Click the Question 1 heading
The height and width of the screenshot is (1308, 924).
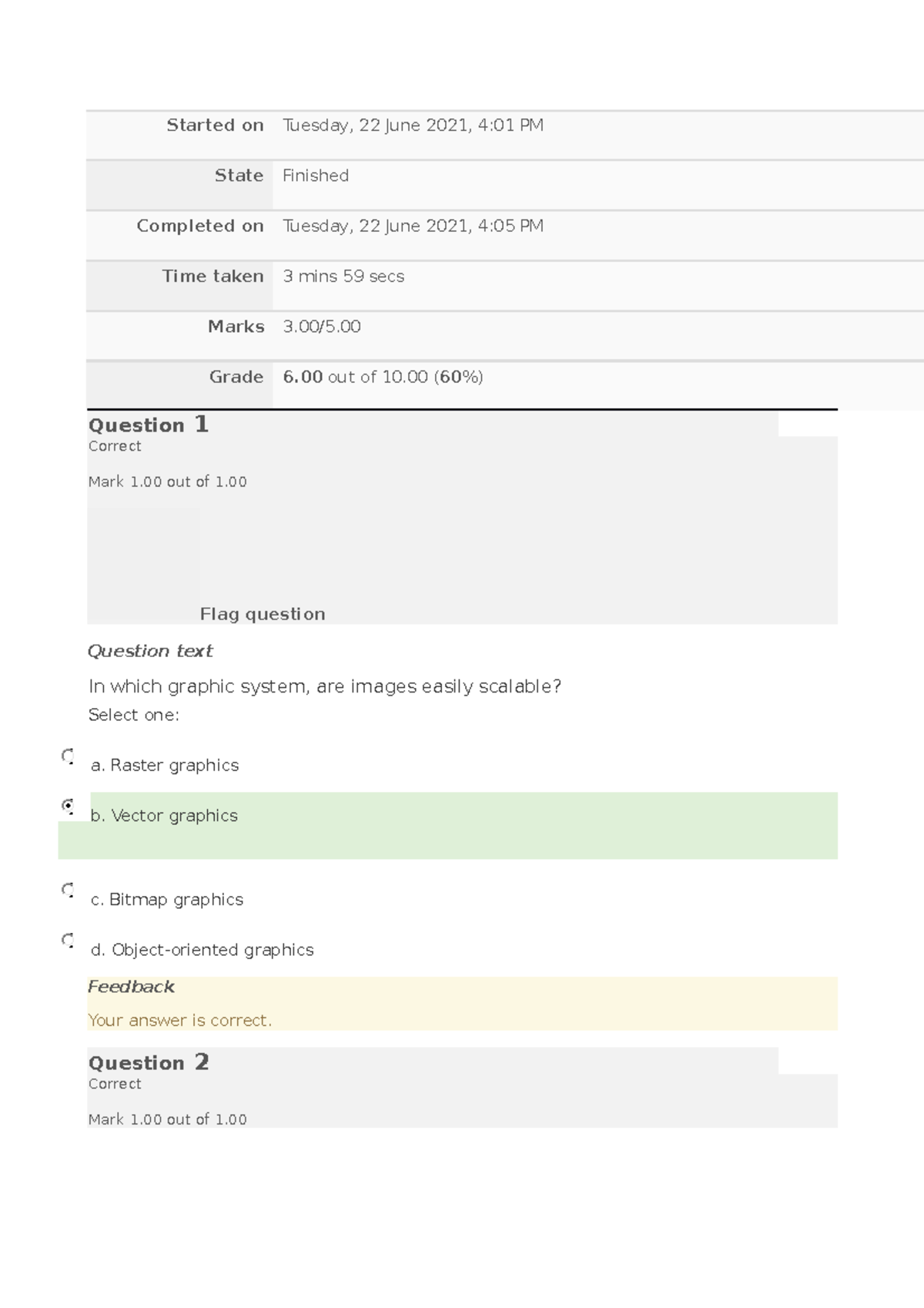click(149, 424)
